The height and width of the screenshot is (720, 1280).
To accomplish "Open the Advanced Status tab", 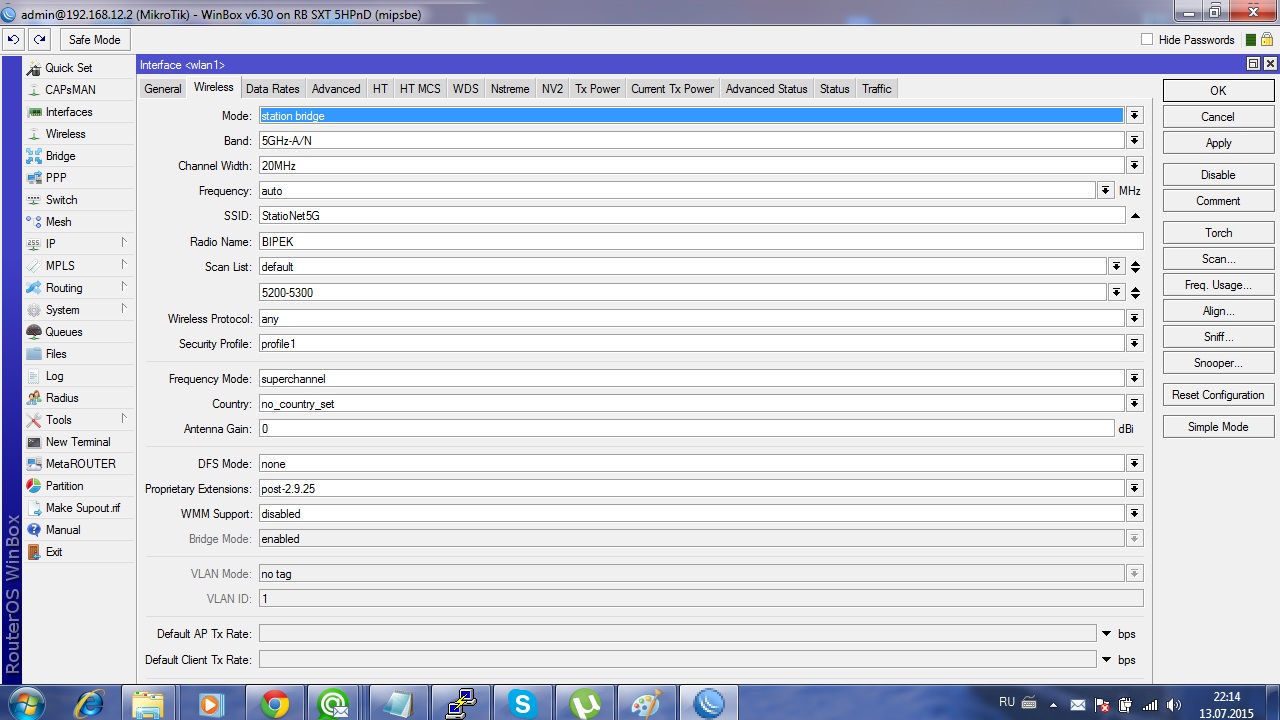I will tap(766, 89).
